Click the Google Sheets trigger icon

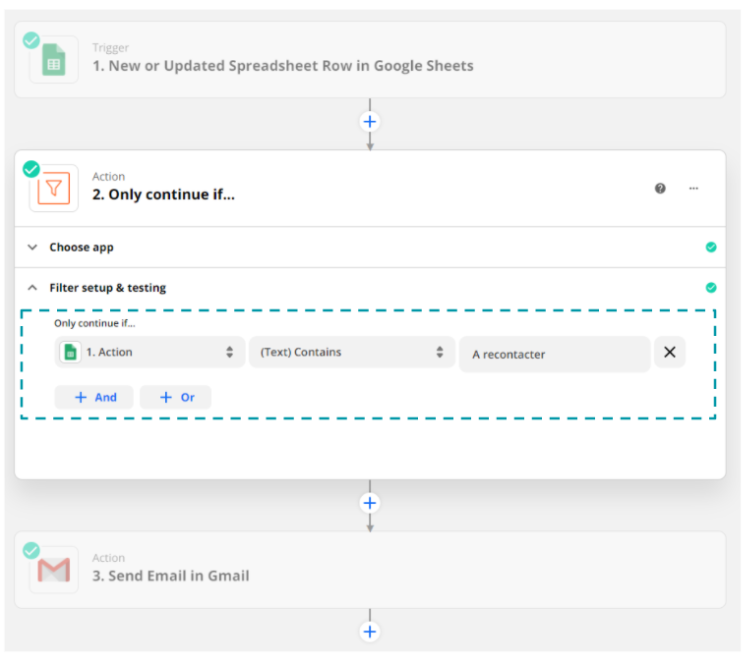54,60
